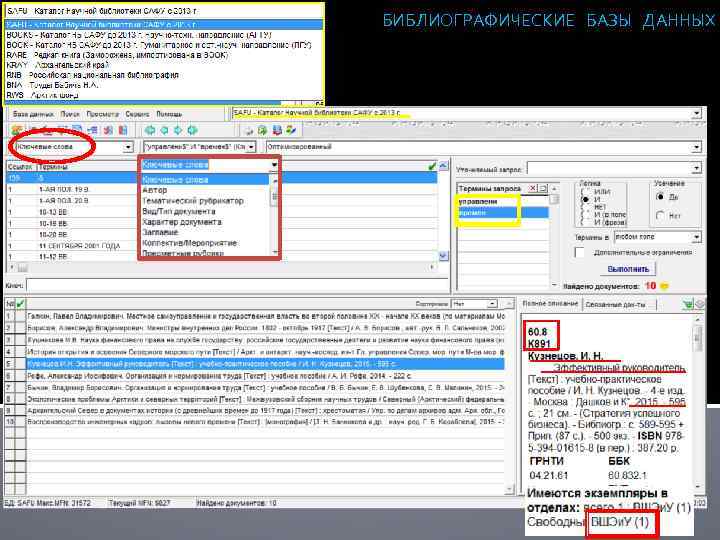
Task: Click results list vertical scrollbar down arrow
Action: click(x=509, y=489)
